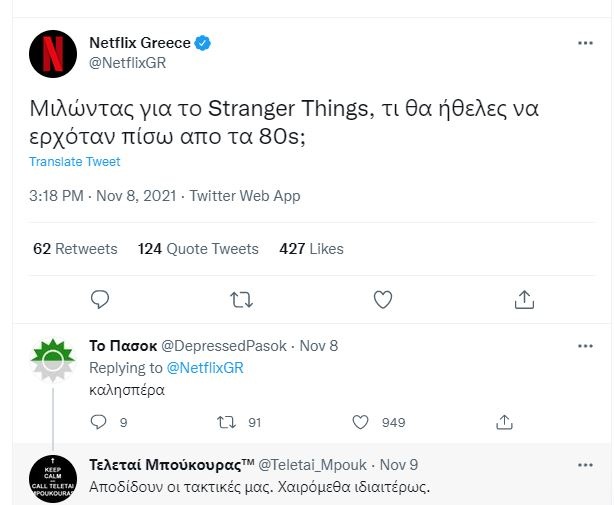View the 62 Retweets list
Image resolution: width=614 pixels, height=505 pixels.
coord(75,248)
